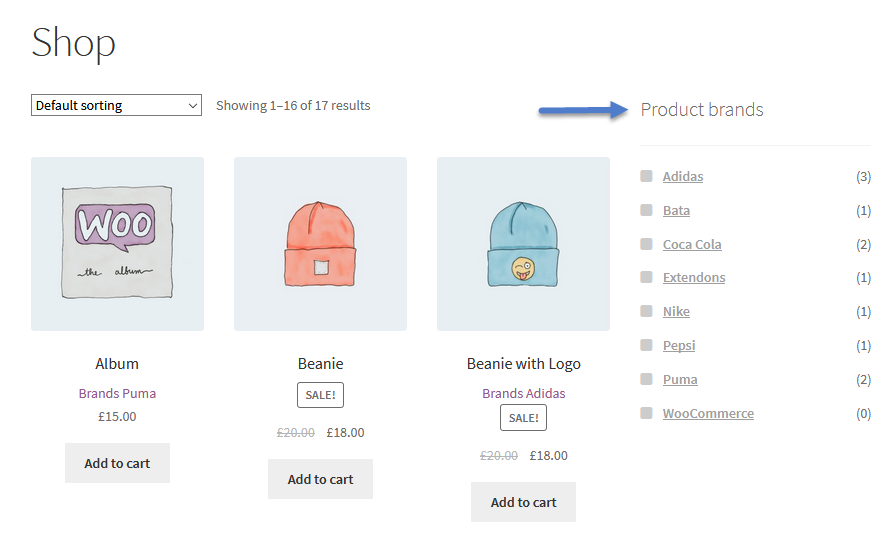Tick the Coca Cola brand checkbox
Viewport: 881px width, 550px height.
646,244
